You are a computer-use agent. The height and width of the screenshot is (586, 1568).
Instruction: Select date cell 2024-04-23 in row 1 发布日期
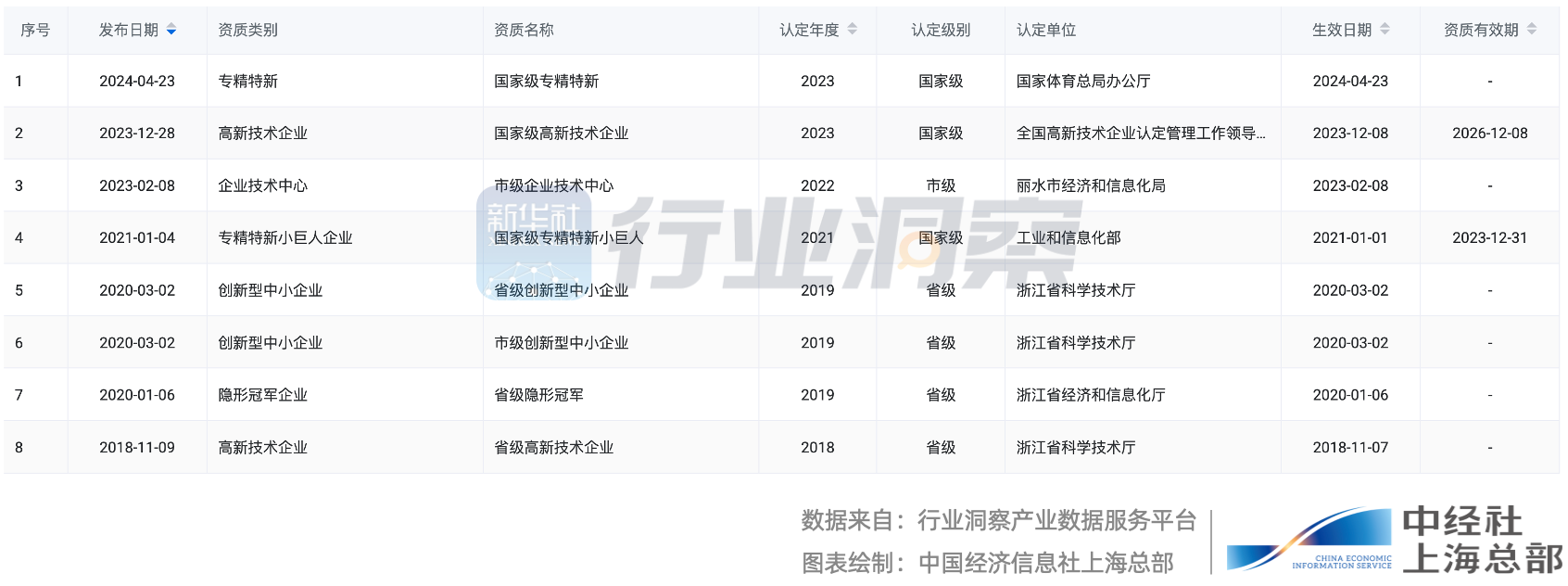137,81
